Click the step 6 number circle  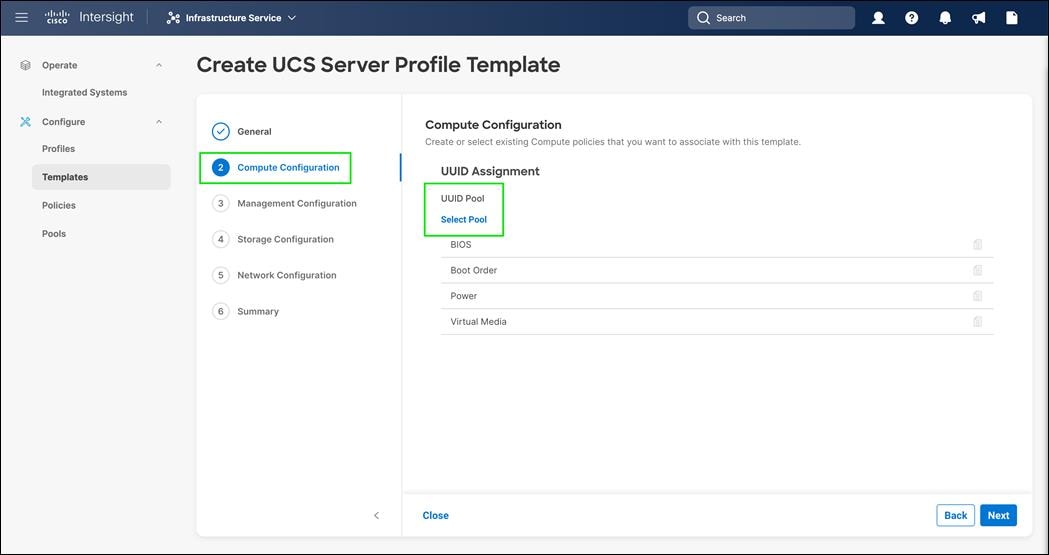pyautogui.click(x=221, y=312)
